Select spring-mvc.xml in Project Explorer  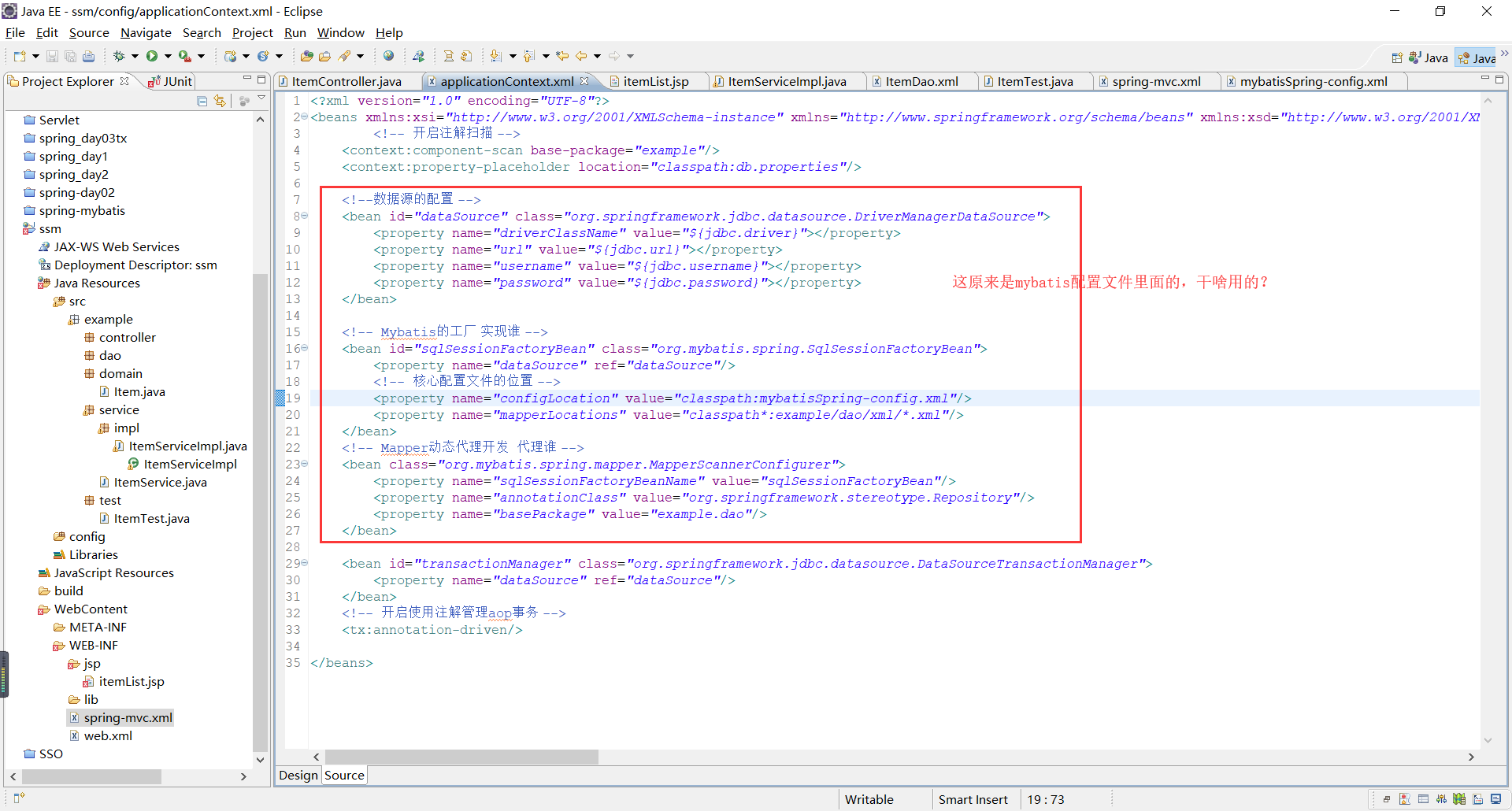click(121, 717)
